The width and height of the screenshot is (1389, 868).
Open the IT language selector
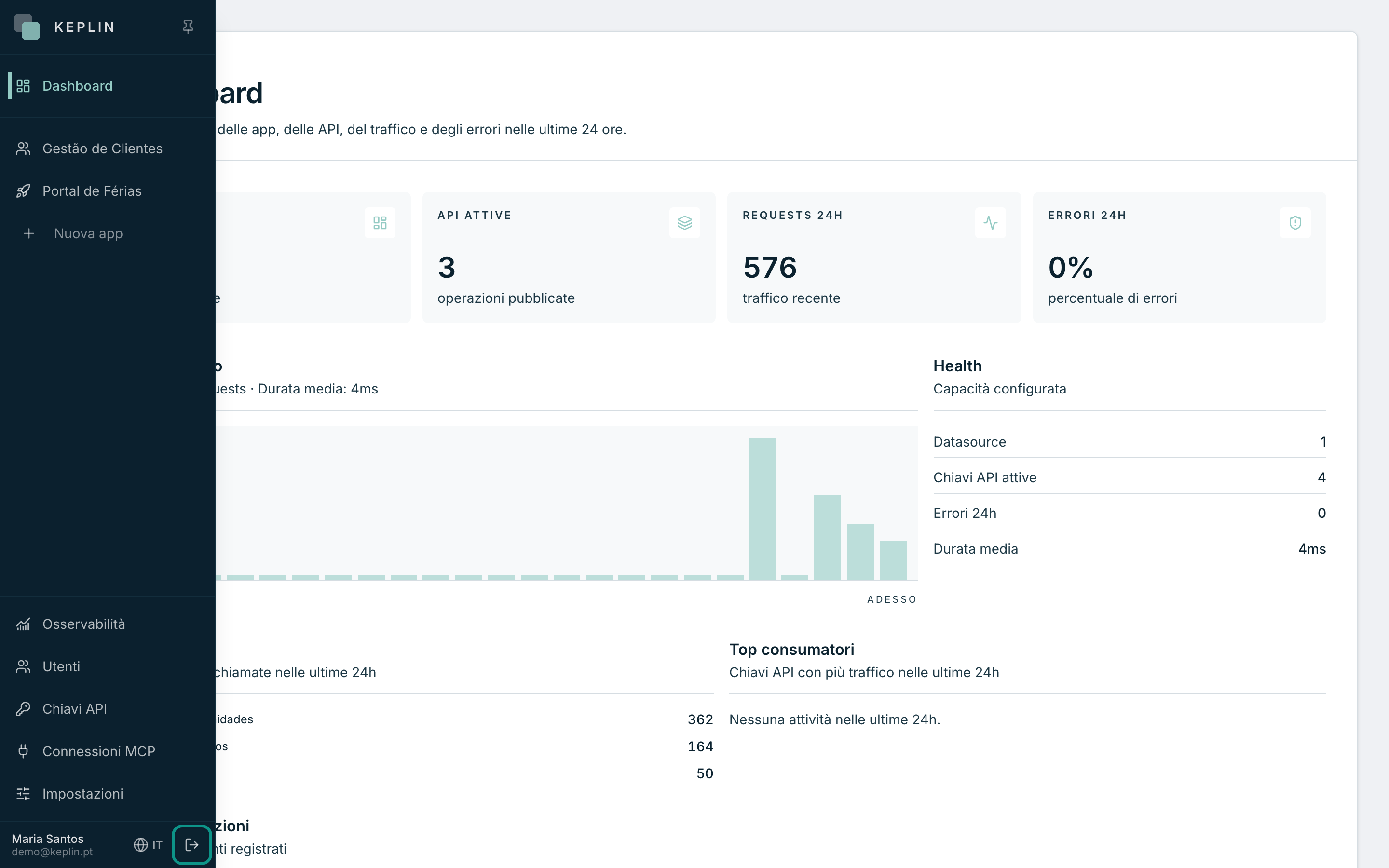pos(148,844)
